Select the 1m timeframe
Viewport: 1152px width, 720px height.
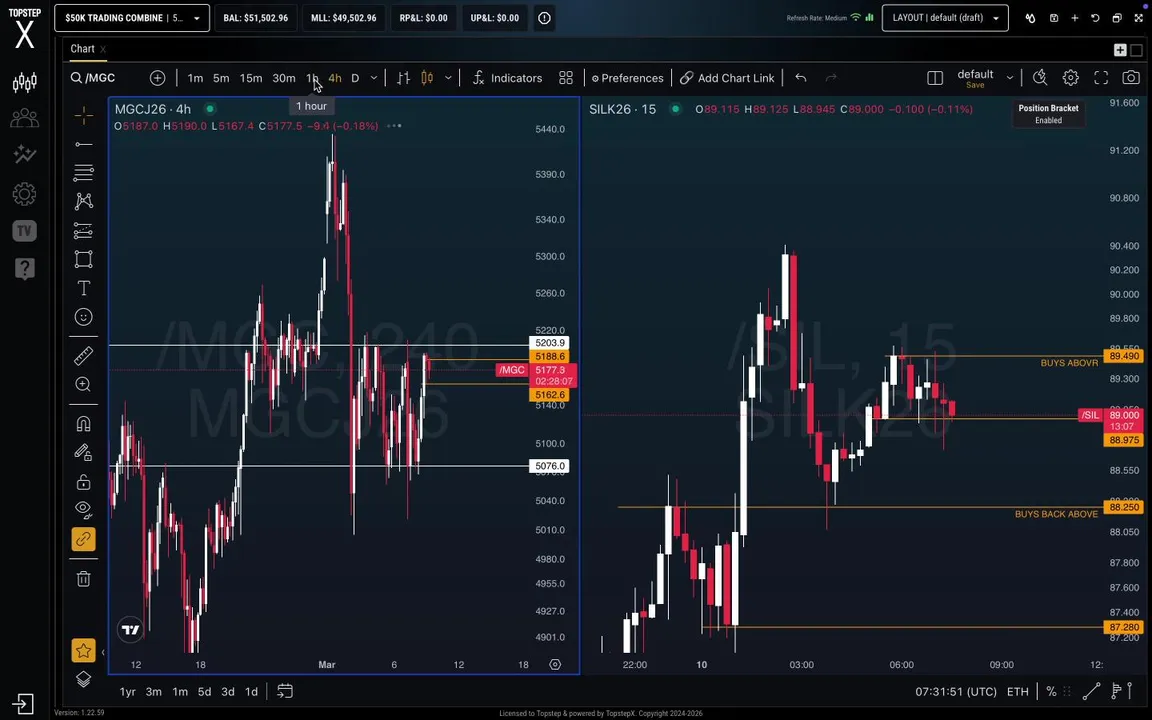point(195,78)
